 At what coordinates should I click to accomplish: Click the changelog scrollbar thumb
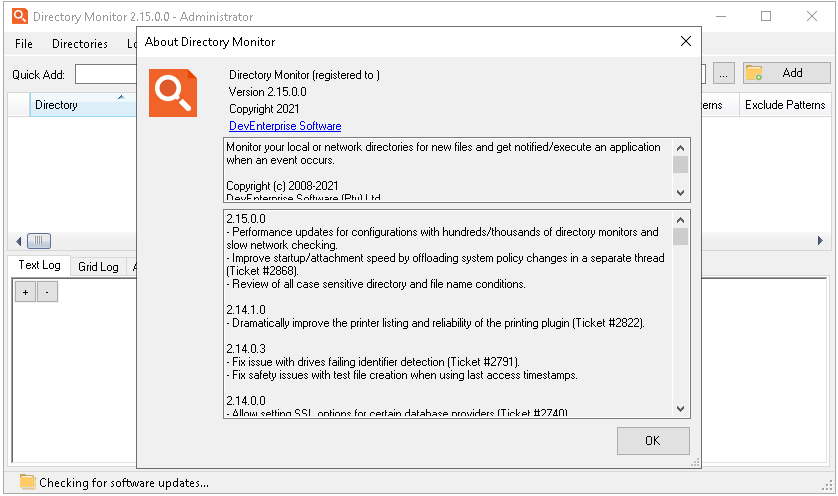click(680, 236)
